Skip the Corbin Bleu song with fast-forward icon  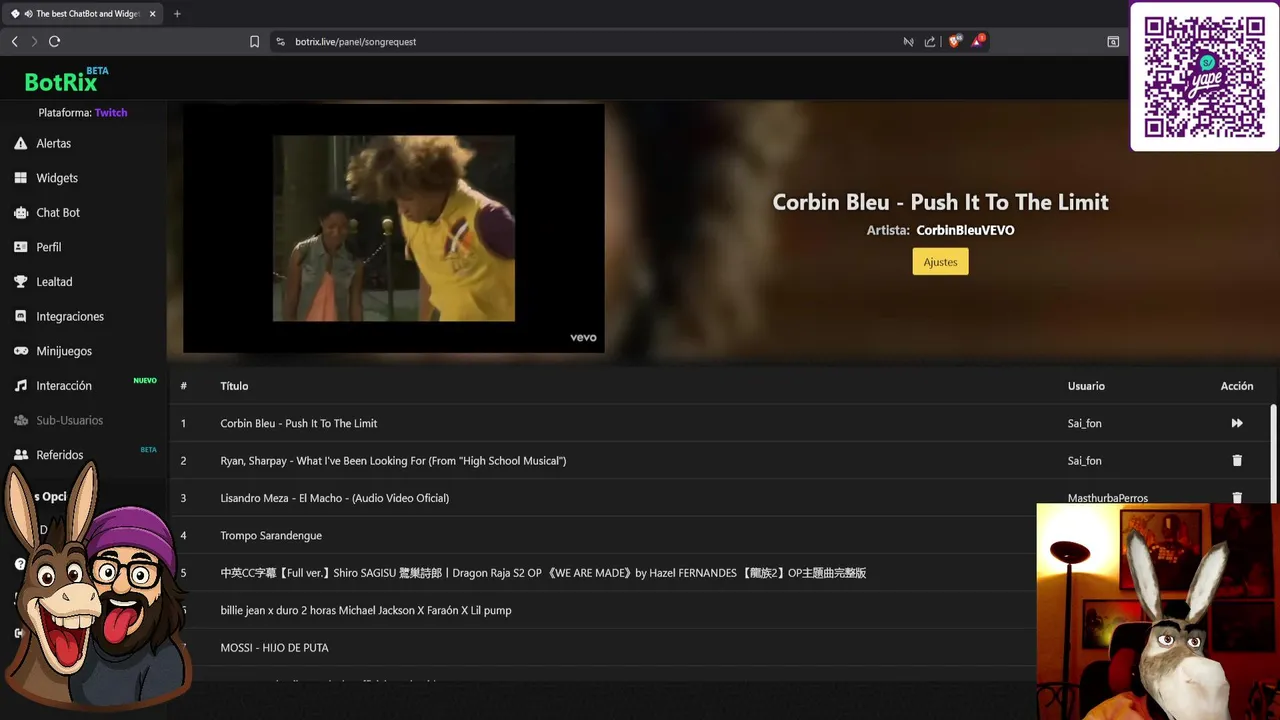point(1237,424)
